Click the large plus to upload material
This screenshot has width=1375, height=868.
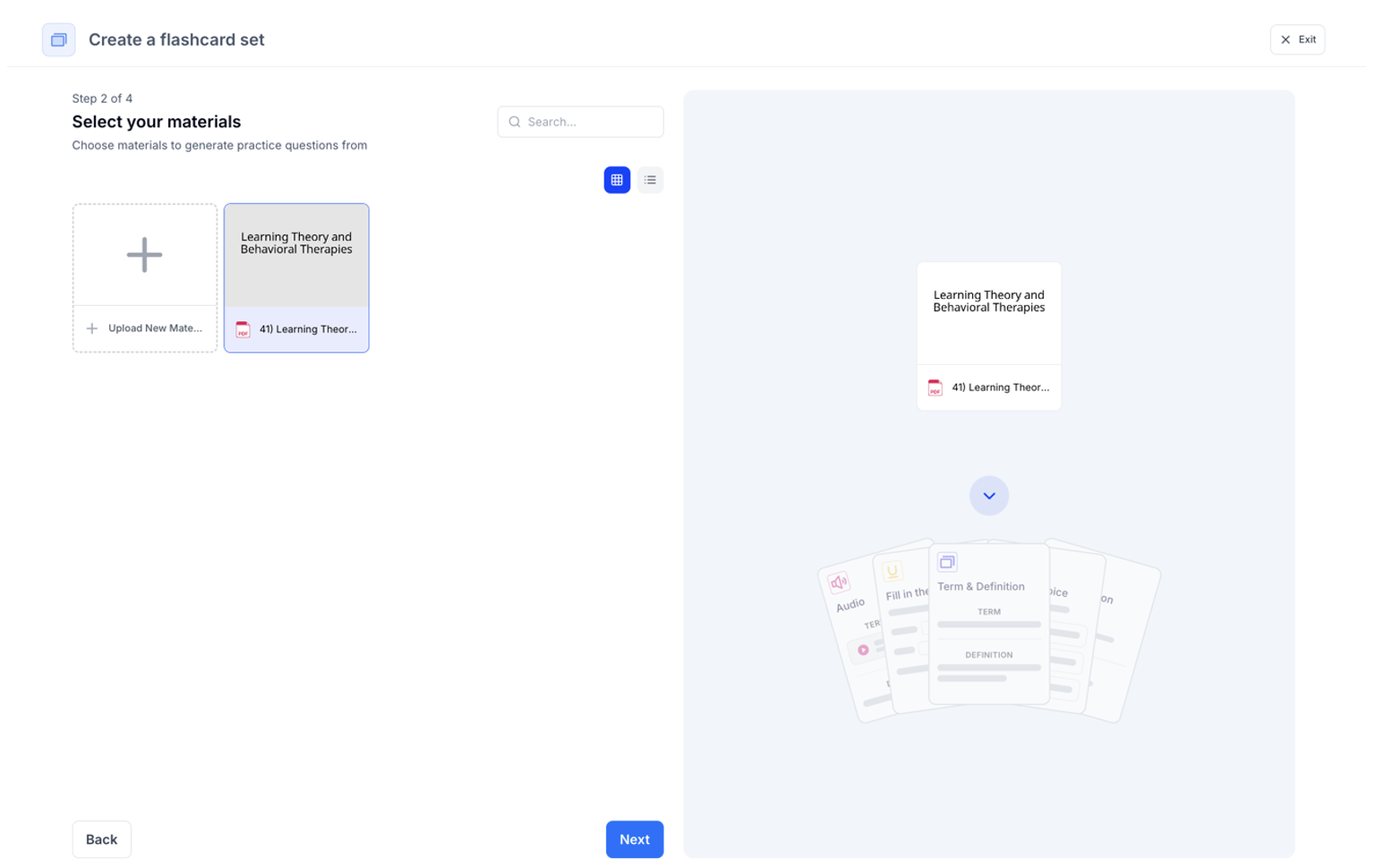tap(144, 255)
